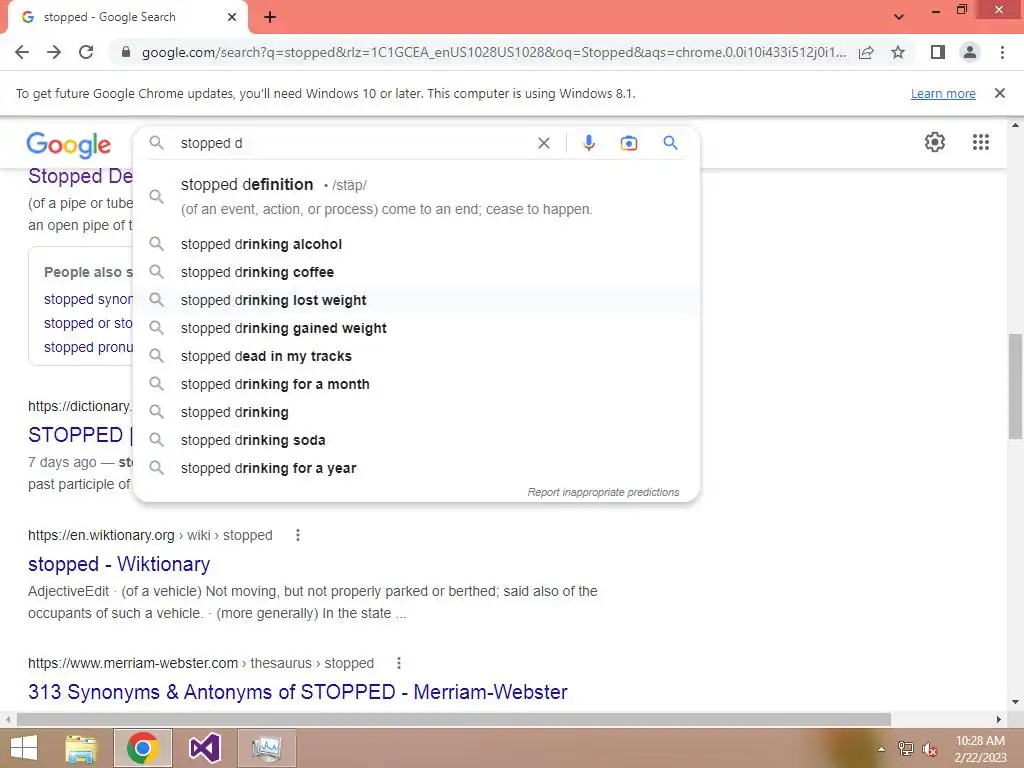Toggle Chrome side panel icon
Image resolution: width=1024 pixels, height=768 pixels.
(x=938, y=52)
